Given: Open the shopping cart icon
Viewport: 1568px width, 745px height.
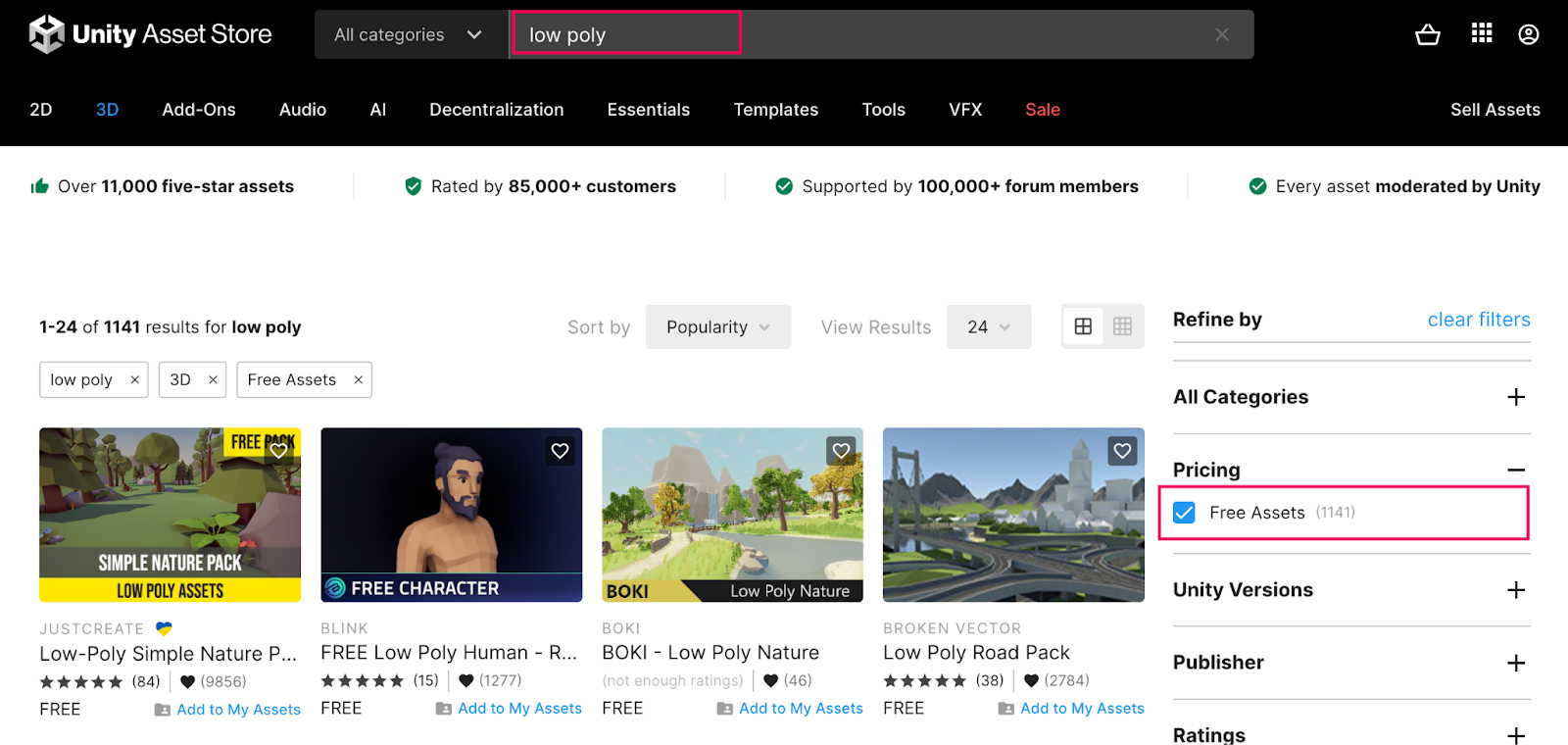Looking at the screenshot, I should 1428,35.
